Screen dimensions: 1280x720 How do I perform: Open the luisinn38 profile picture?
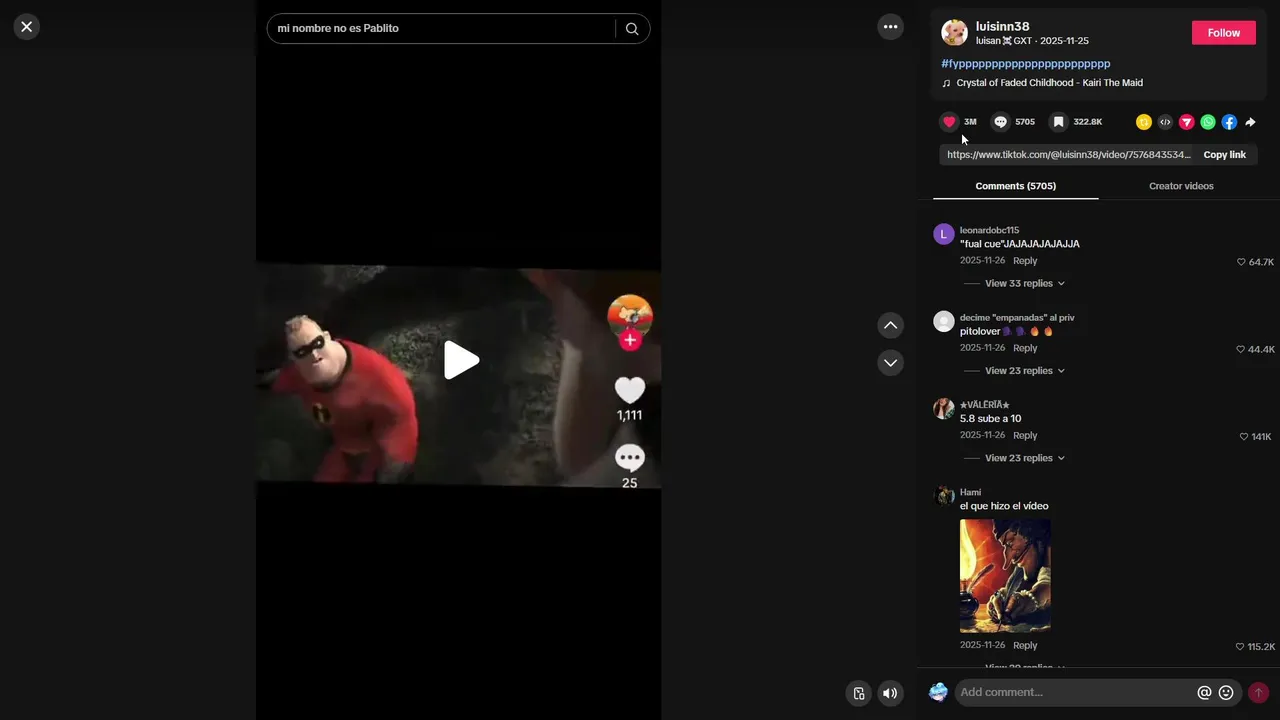tap(954, 33)
